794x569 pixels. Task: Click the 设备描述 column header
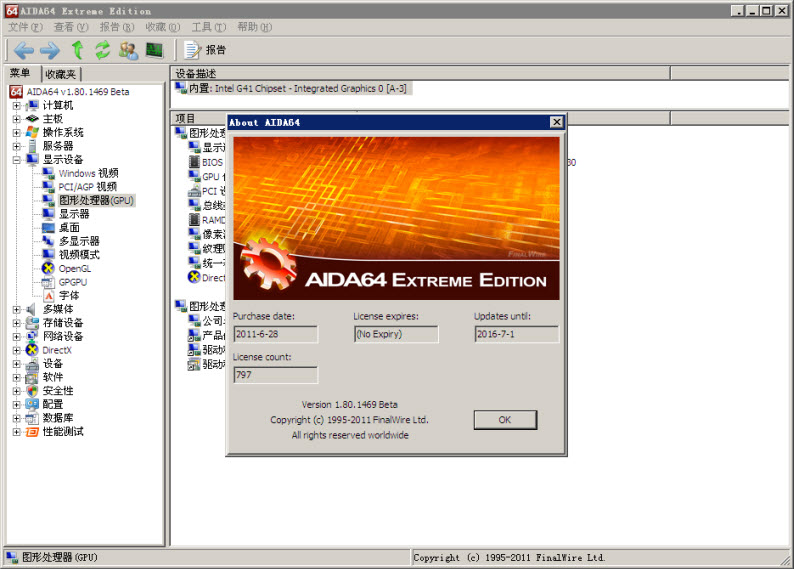[x=420, y=73]
